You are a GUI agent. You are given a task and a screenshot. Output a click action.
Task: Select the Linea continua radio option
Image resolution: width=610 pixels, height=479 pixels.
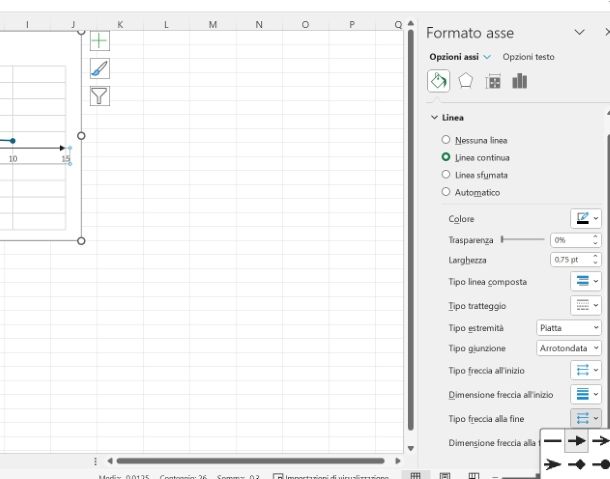point(446,157)
